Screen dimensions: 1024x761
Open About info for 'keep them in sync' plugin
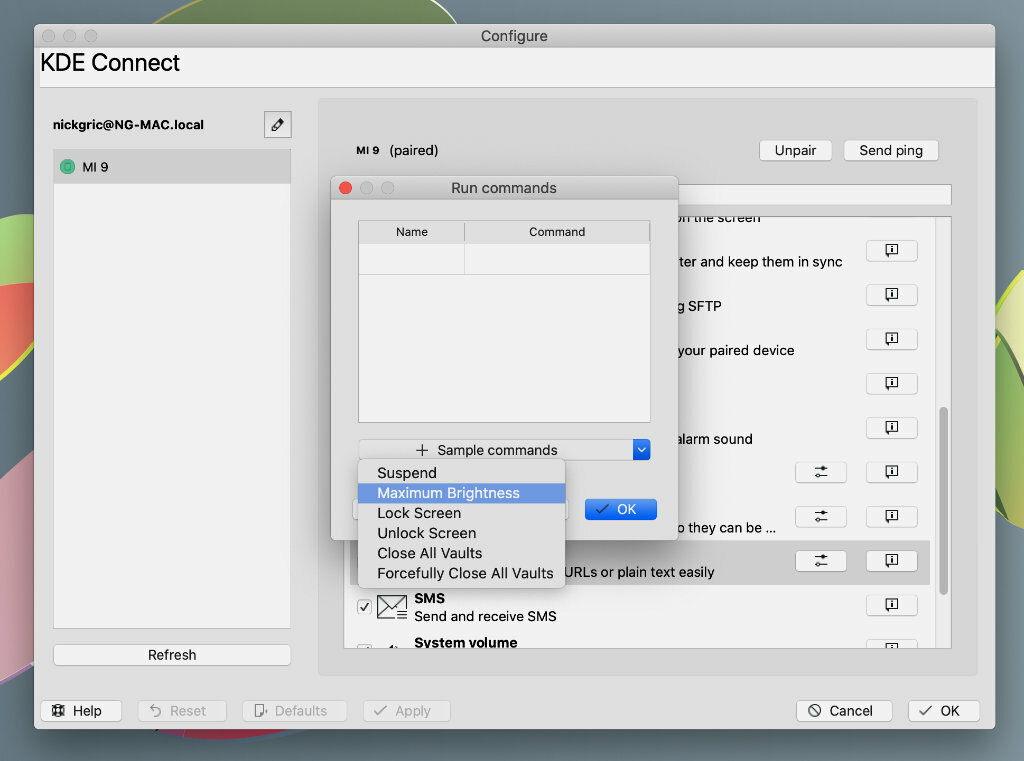point(891,250)
